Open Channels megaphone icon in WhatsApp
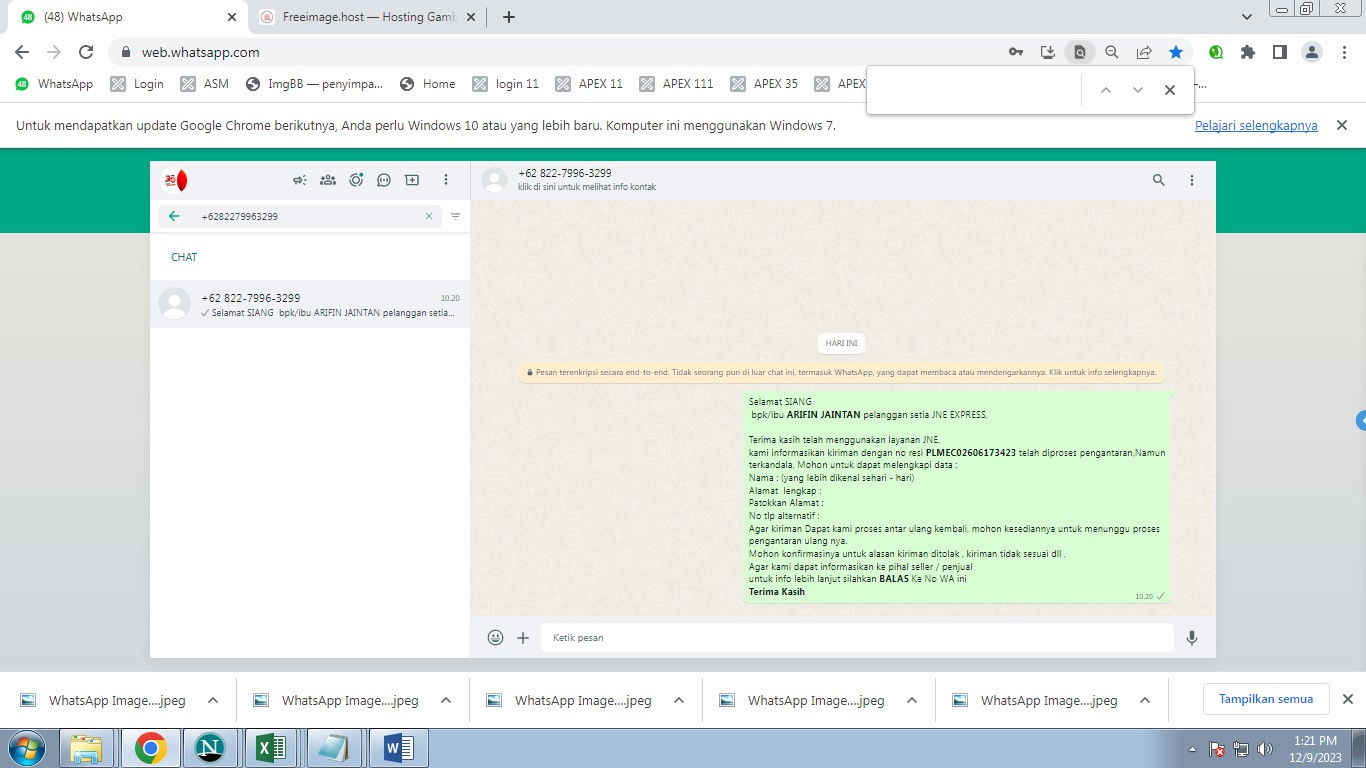The image size is (1366, 768). pos(299,180)
